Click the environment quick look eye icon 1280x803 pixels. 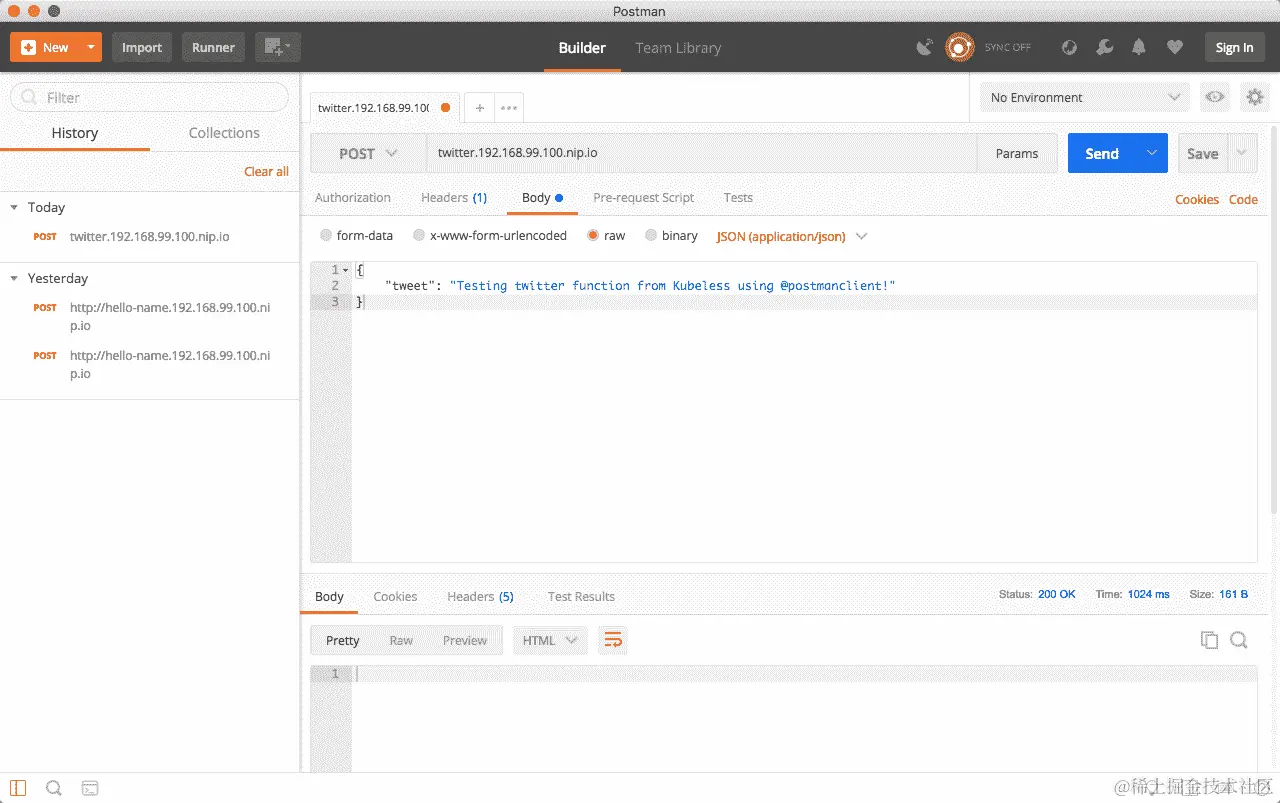click(1215, 97)
